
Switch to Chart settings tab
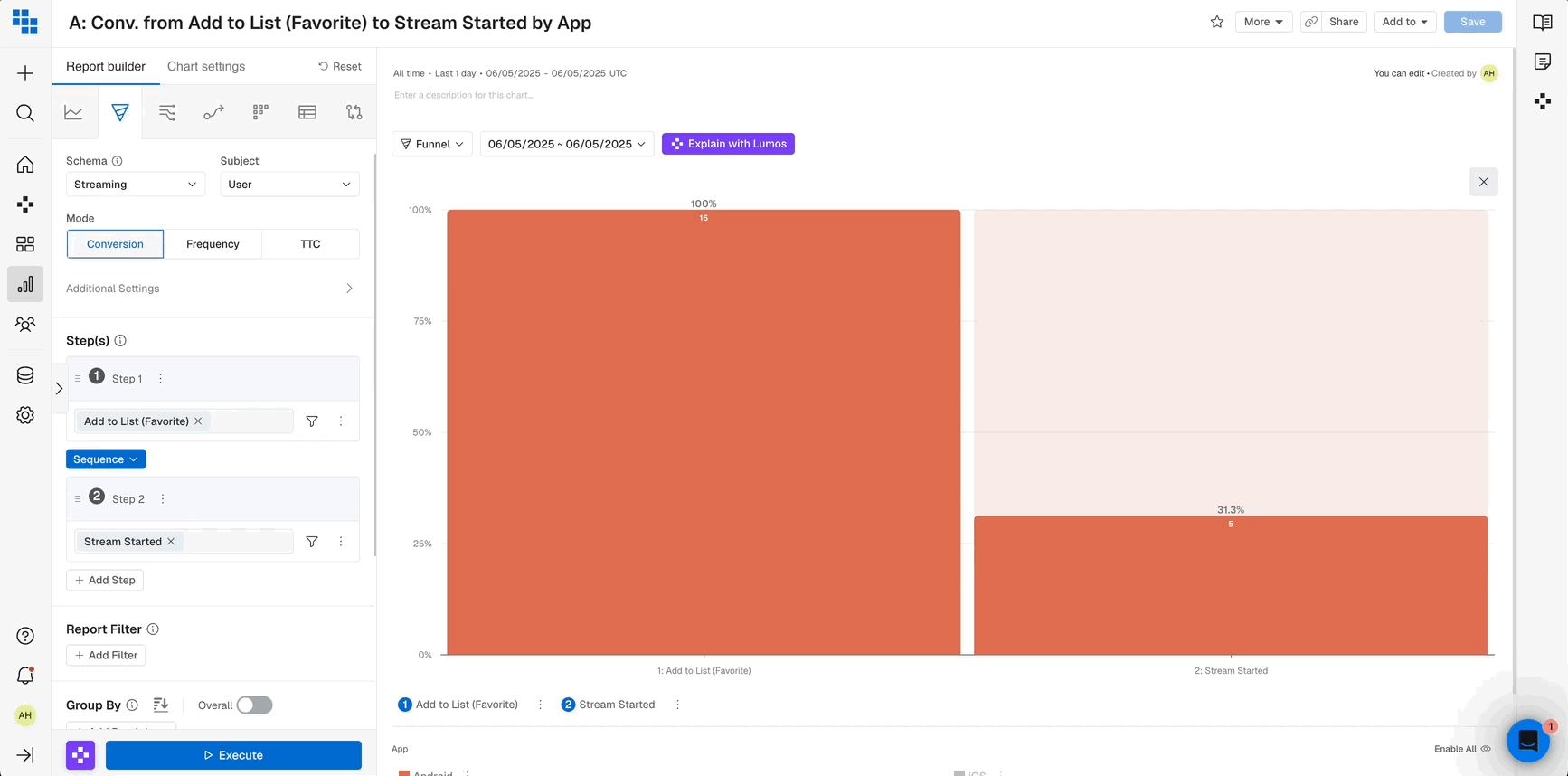tap(206, 66)
